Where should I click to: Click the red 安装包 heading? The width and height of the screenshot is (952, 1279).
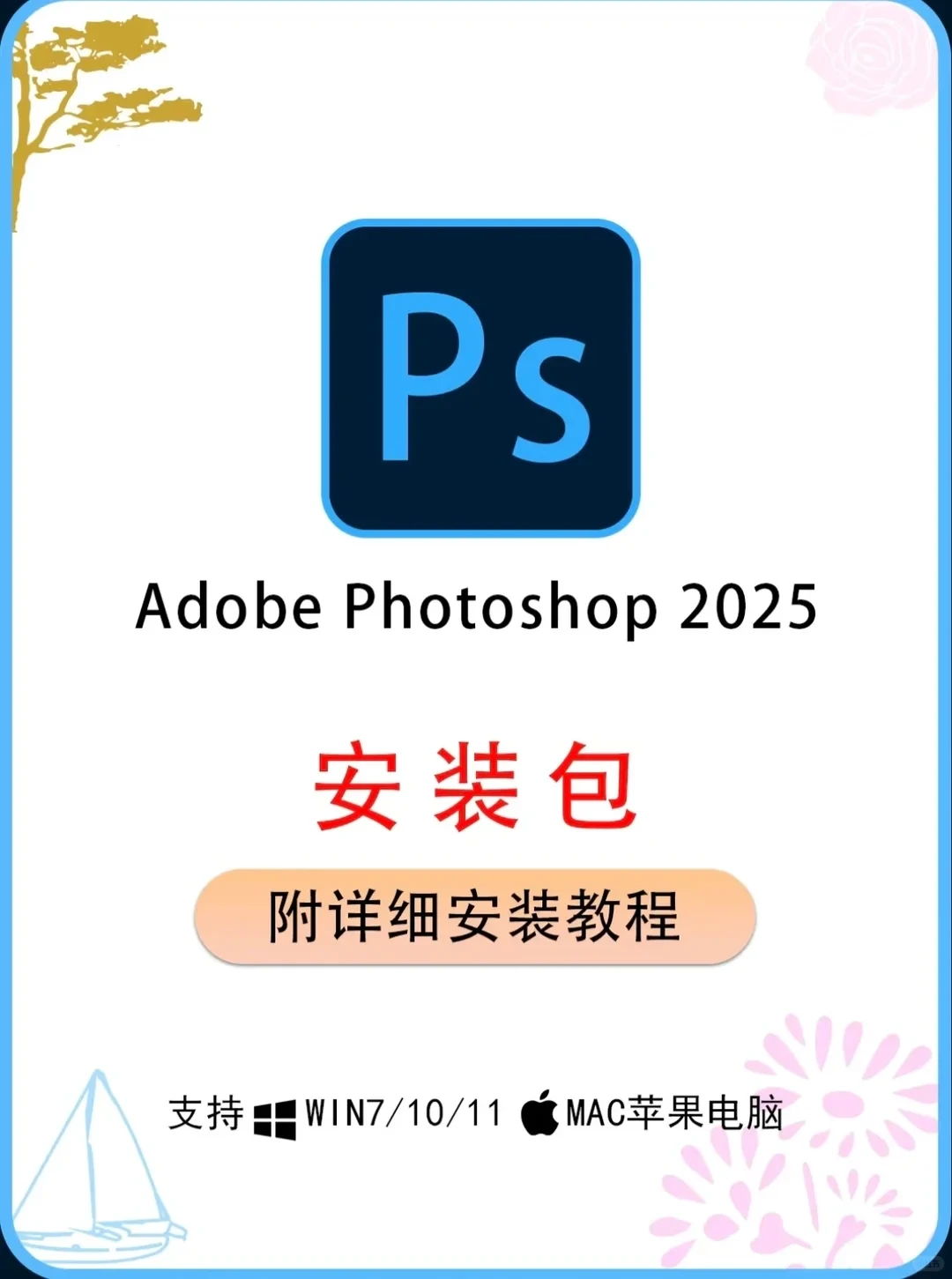pyautogui.click(x=475, y=785)
